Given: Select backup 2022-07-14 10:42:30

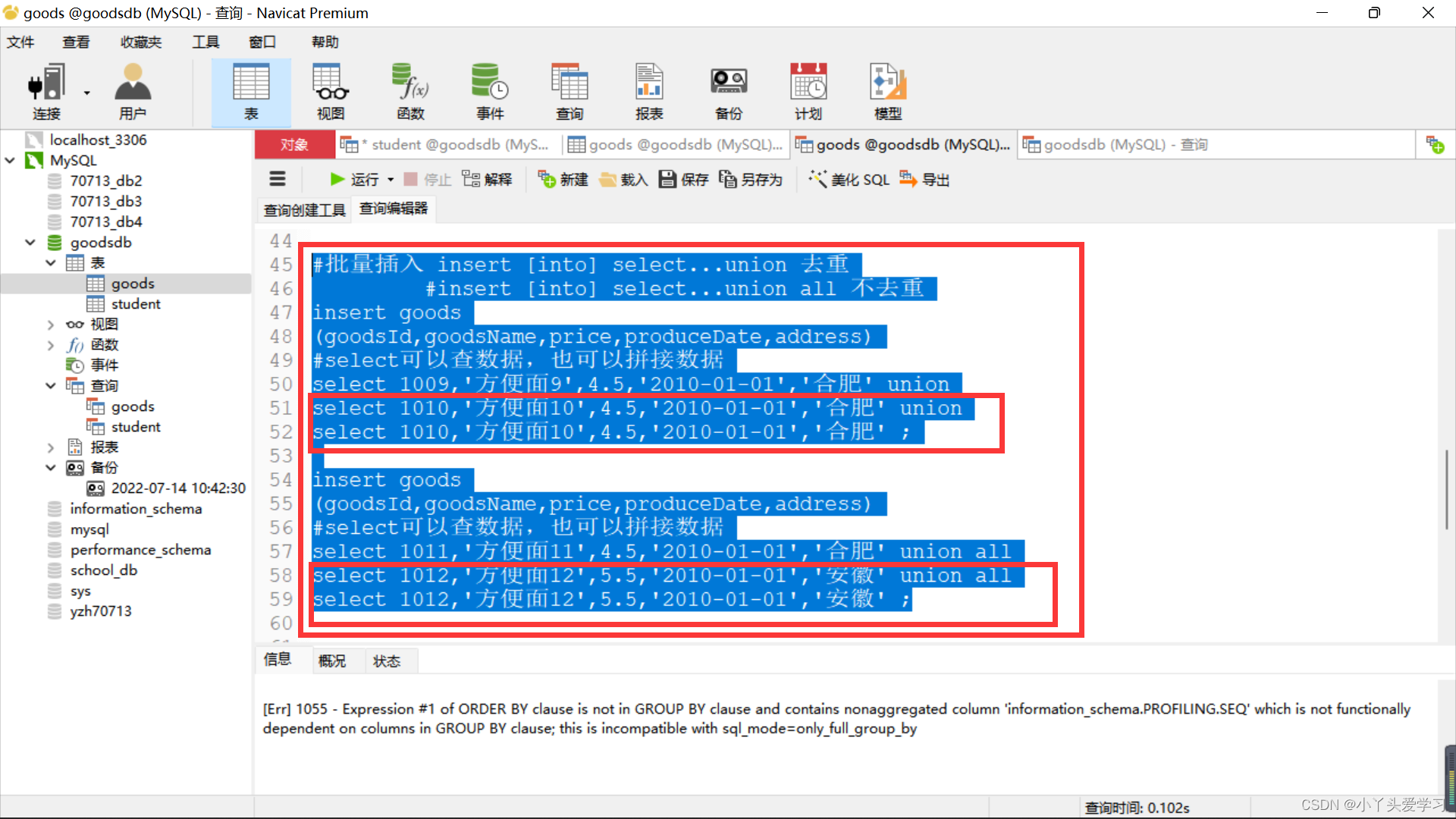Looking at the screenshot, I should 177,488.
